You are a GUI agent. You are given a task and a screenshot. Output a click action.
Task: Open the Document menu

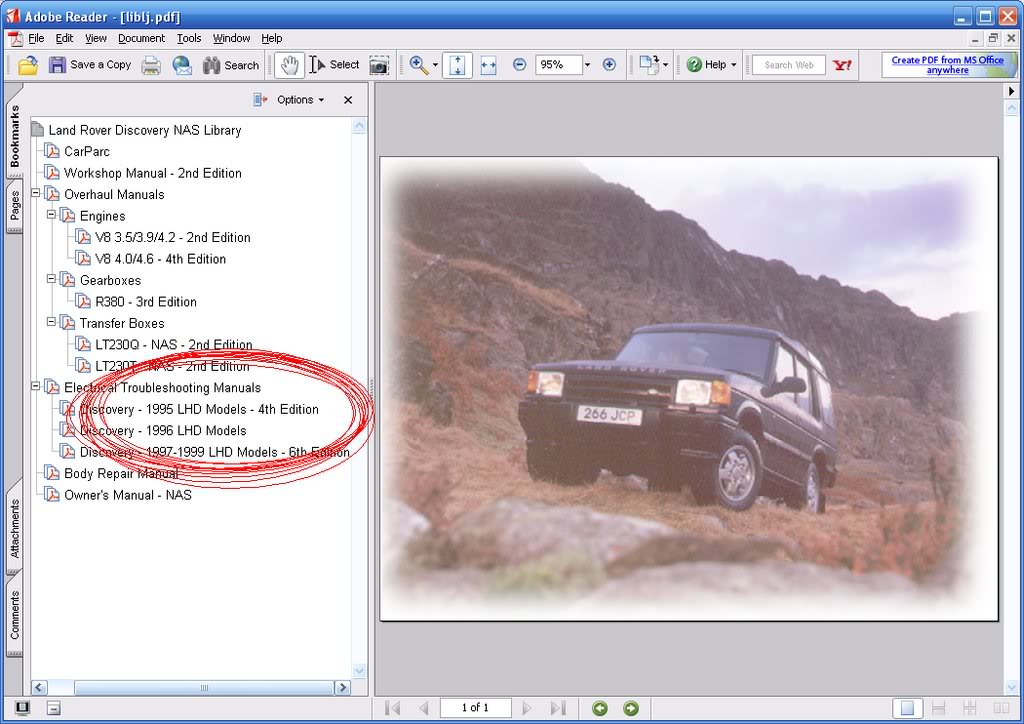point(141,39)
